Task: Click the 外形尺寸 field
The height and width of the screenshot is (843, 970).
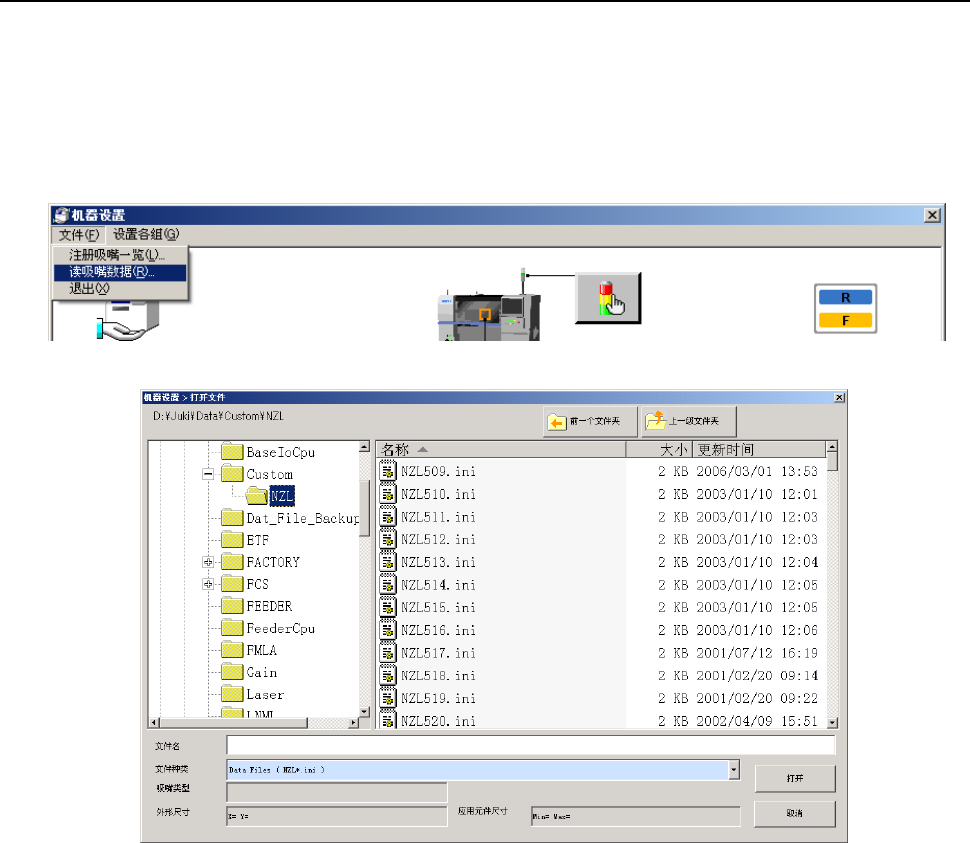Action: pyautogui.click(x=337, y=816)
